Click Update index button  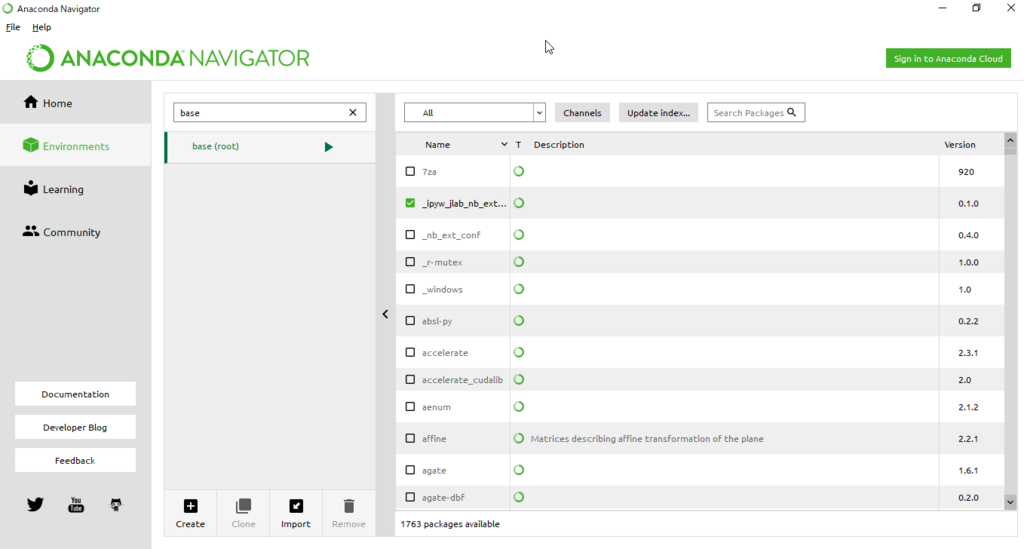point(658,112)
